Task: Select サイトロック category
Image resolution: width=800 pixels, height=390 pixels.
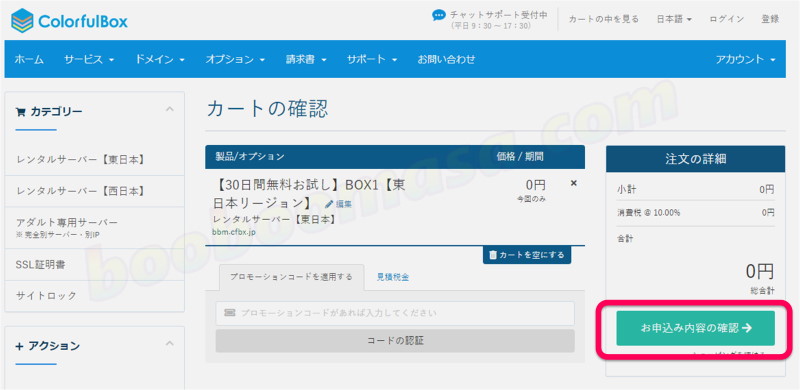Action: pos(94,296)
